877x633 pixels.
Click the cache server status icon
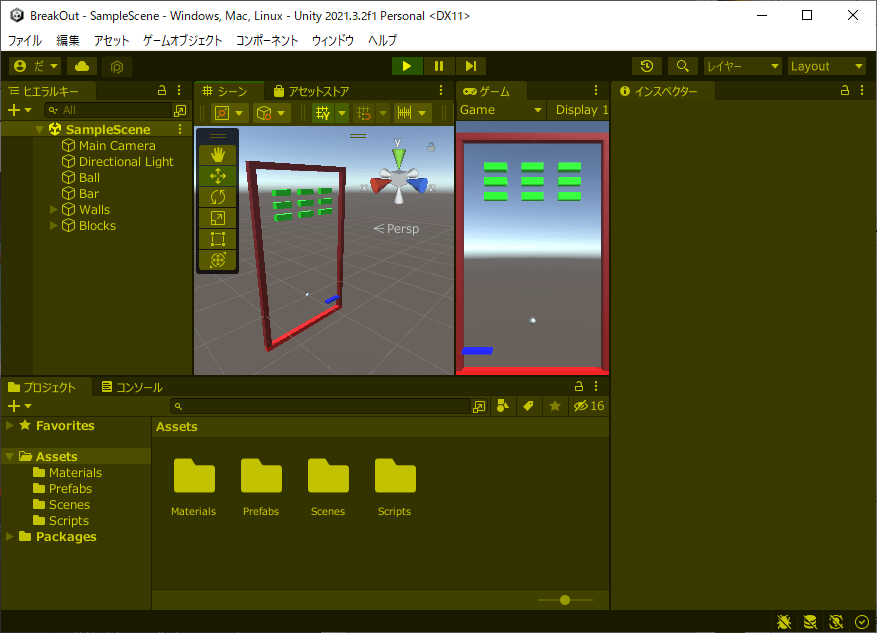(x=809, y=621)
